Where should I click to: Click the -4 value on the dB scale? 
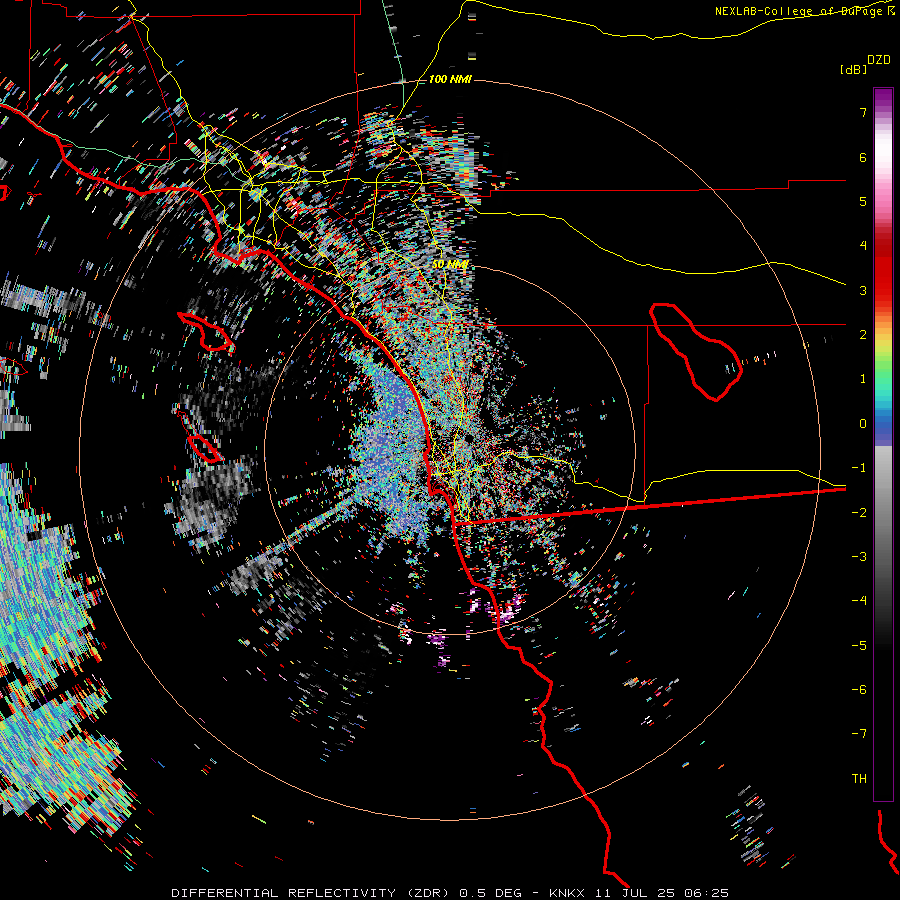click(x=859, y=601)
